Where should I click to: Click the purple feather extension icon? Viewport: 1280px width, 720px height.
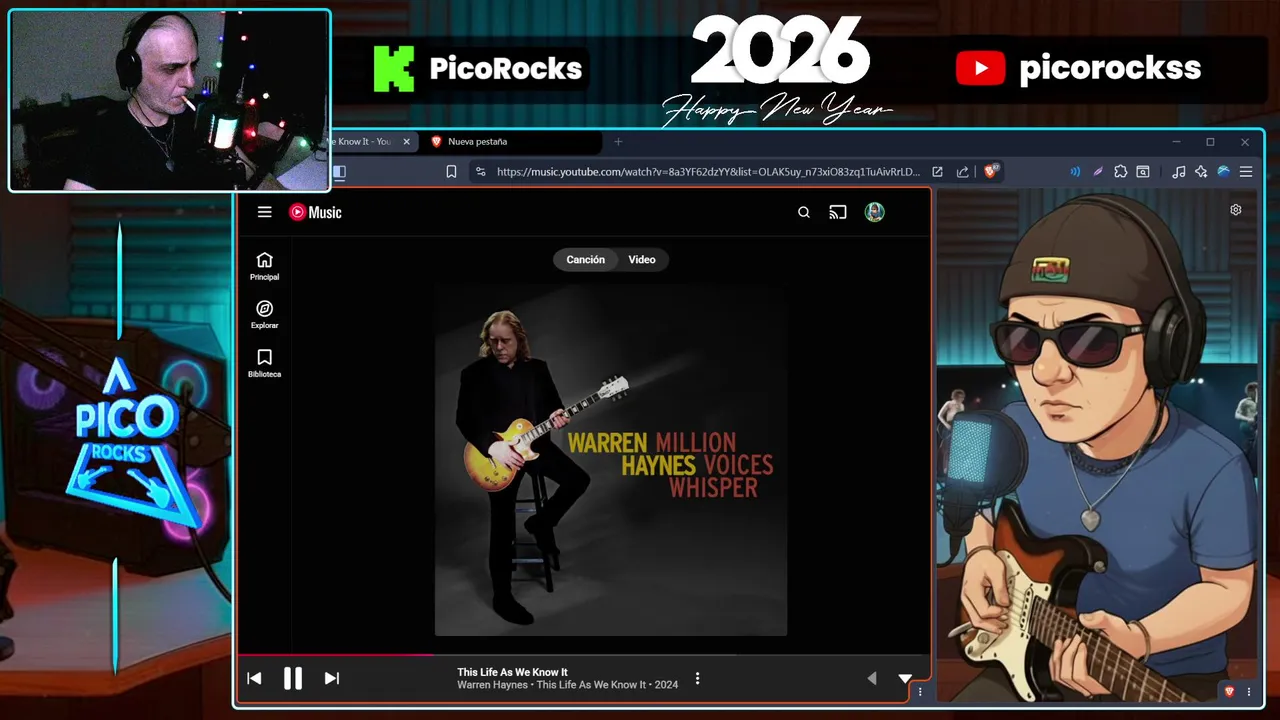[x=1098, y=172]
